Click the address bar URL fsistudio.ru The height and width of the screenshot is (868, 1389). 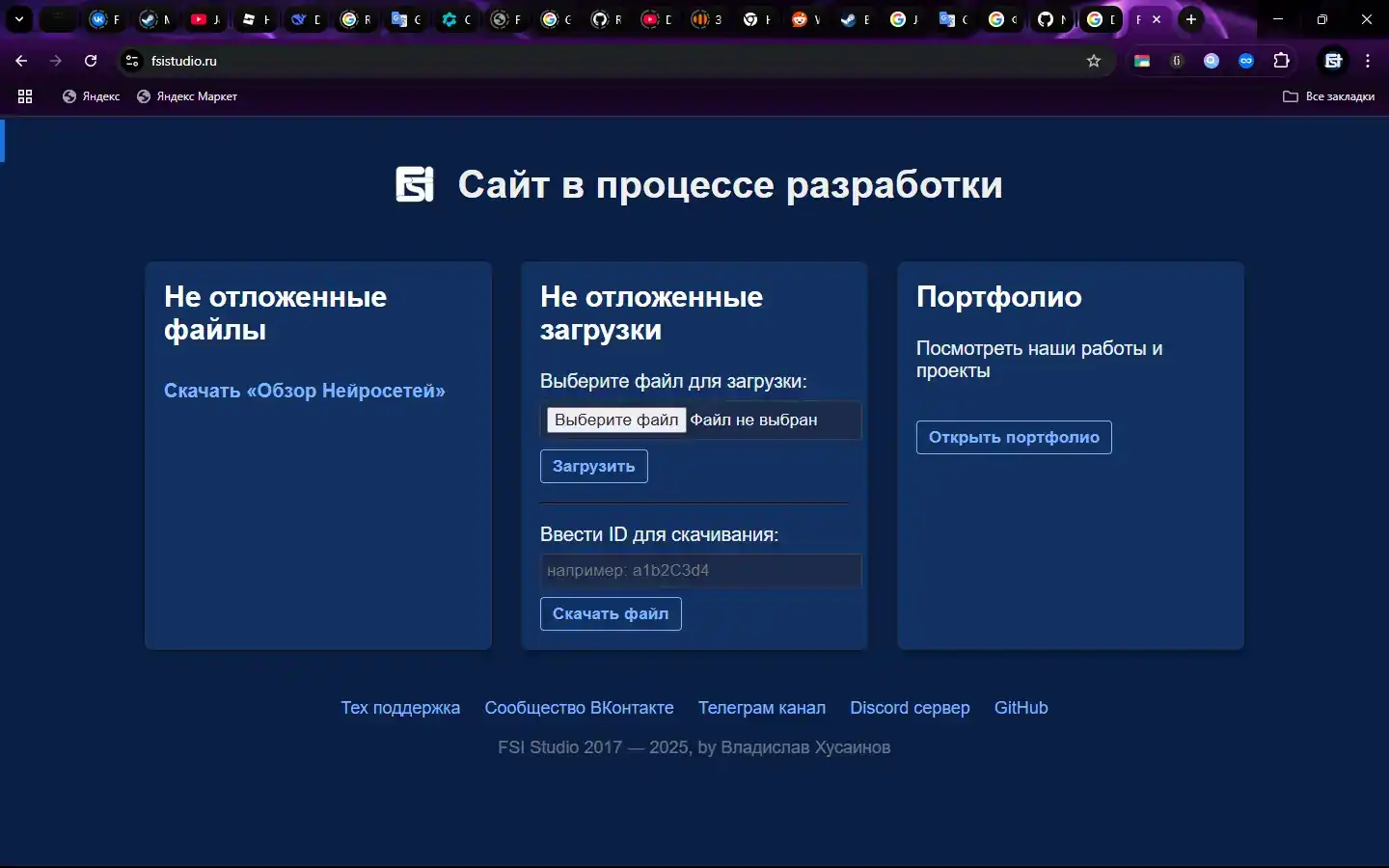[184, 61]
